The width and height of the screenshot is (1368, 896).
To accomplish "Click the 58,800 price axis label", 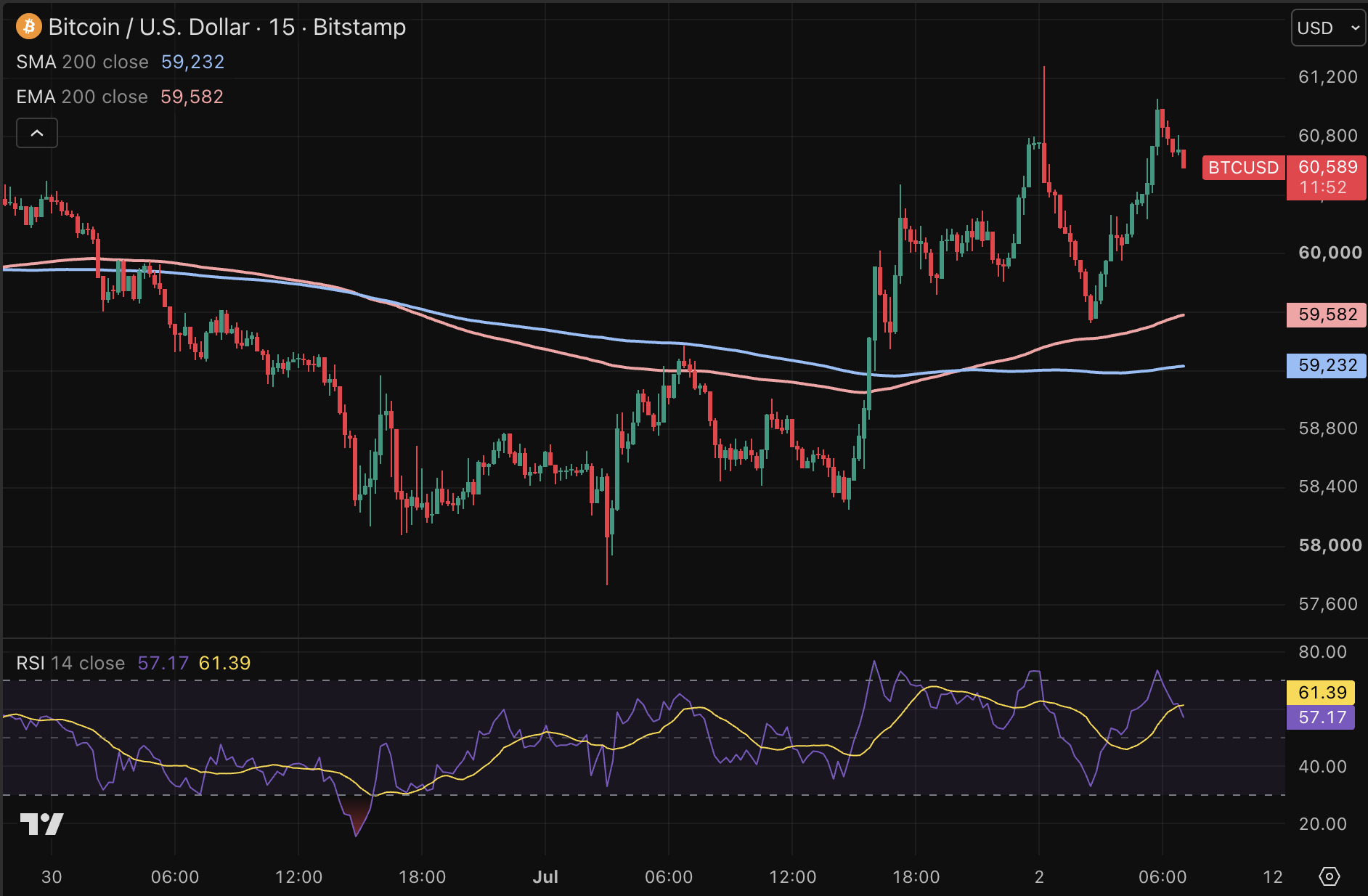I will [1327, 428].
